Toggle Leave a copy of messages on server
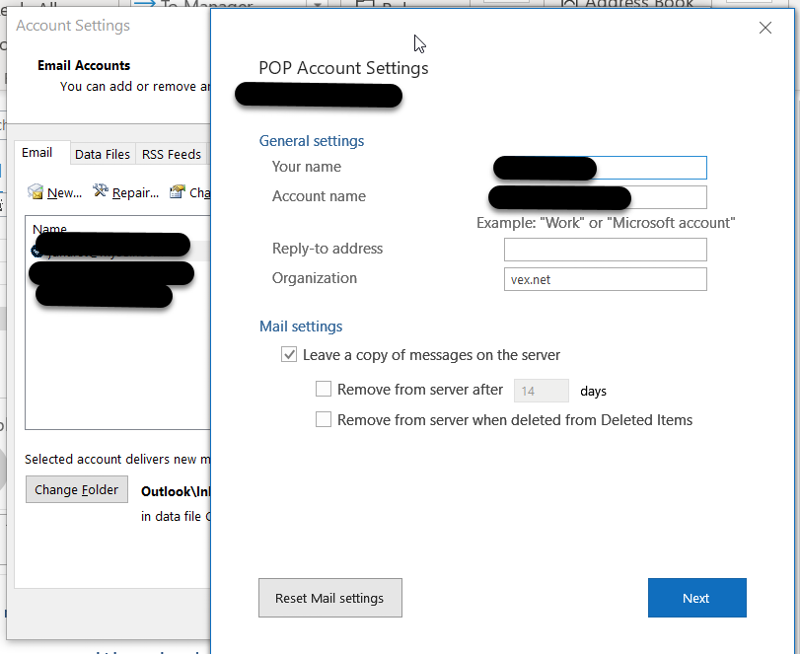This screenshot has height=654, width=800. (x=289, y=355)
